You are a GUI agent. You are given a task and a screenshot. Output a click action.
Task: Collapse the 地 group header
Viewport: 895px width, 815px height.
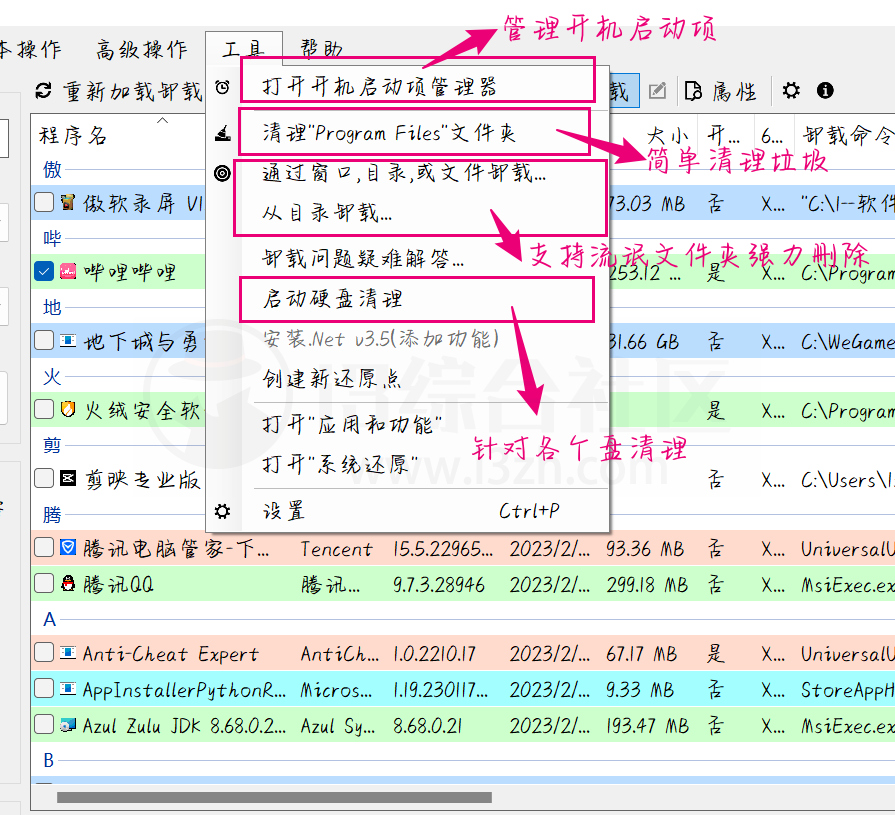pyautogui.click(x=52, y=308)
